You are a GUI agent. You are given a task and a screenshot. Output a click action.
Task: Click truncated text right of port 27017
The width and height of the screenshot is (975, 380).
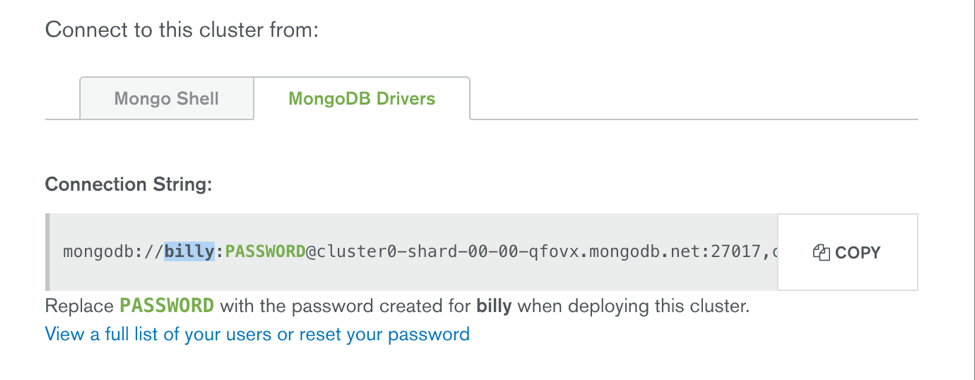[x=774, y=253]
